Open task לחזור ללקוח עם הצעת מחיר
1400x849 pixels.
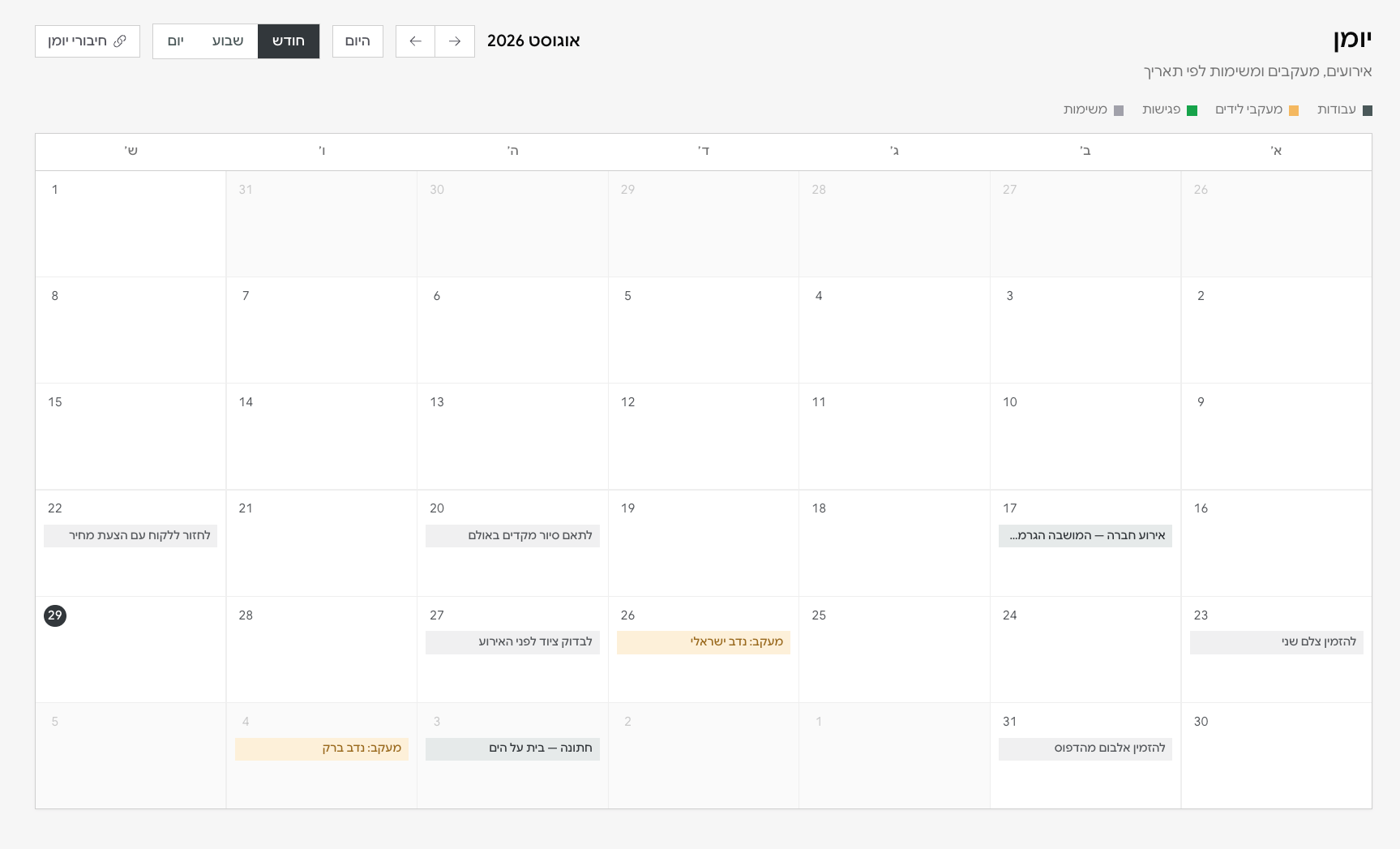131,536
